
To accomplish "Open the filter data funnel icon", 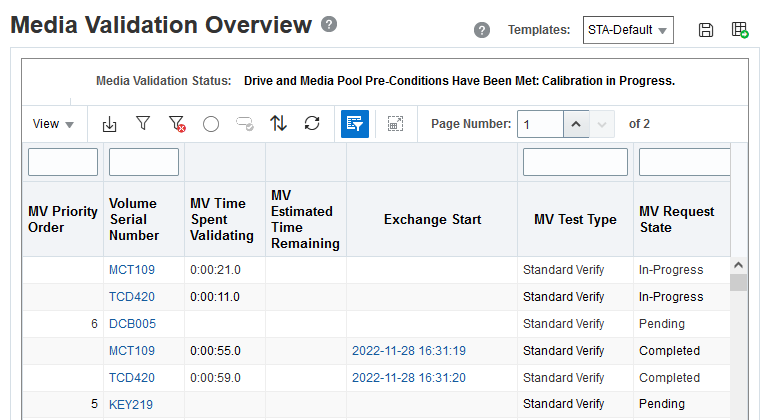I will (x=143, y=123).
